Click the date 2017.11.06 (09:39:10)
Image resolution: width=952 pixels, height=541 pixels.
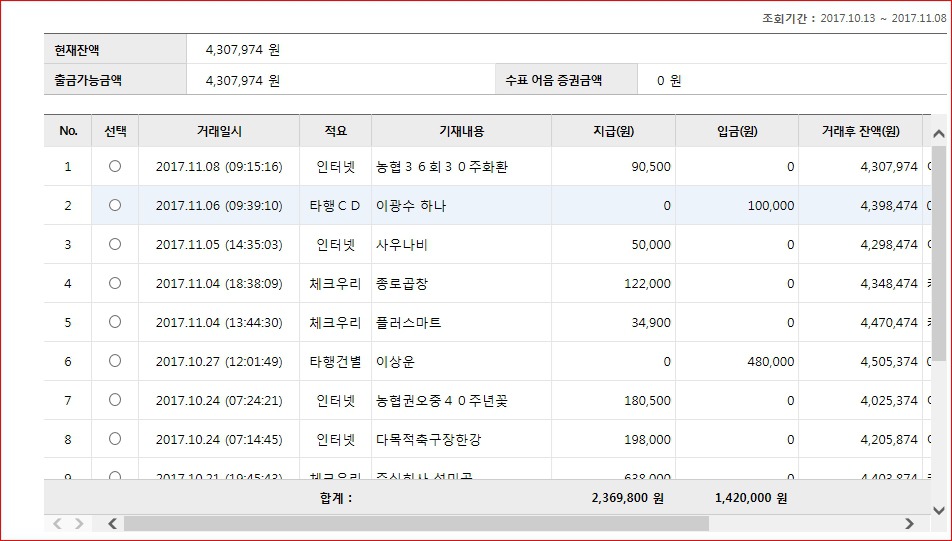pyautogui.click(x=219, y=206)
